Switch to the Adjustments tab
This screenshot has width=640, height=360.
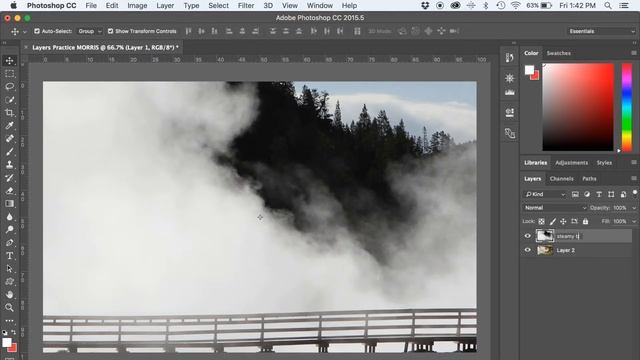(571, 162)
